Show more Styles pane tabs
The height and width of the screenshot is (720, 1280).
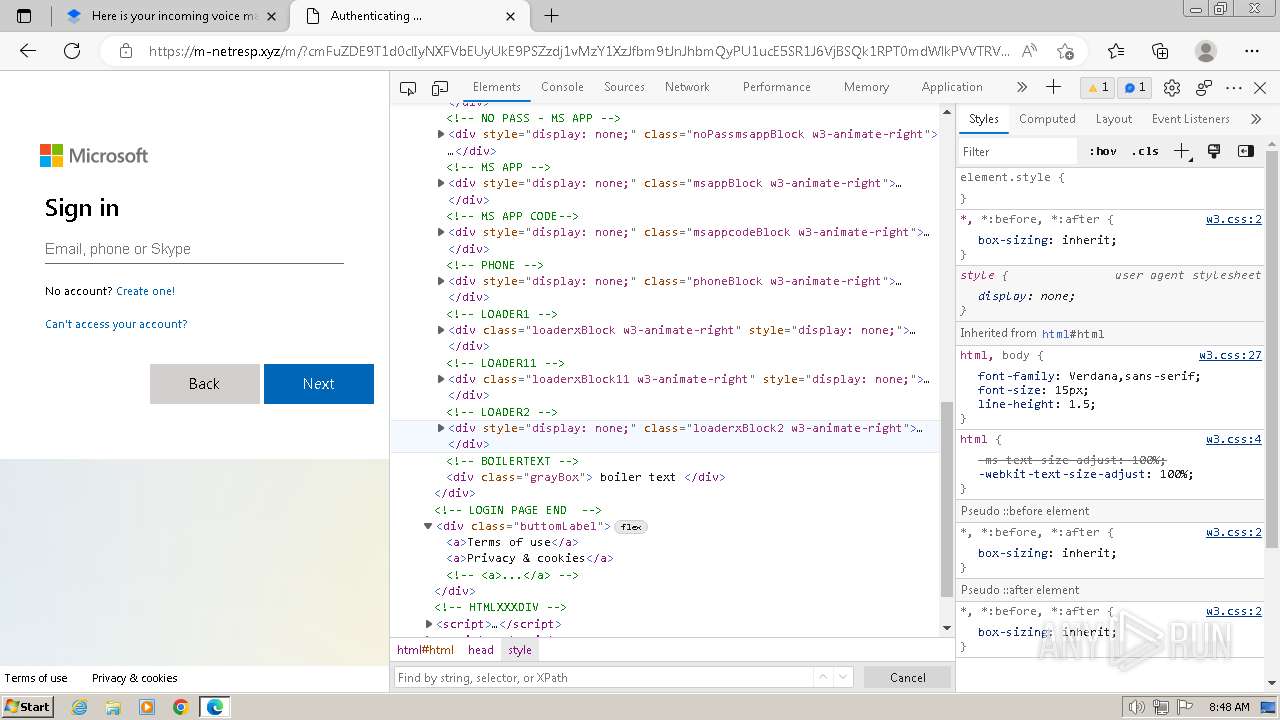[x=1256, y=119]
